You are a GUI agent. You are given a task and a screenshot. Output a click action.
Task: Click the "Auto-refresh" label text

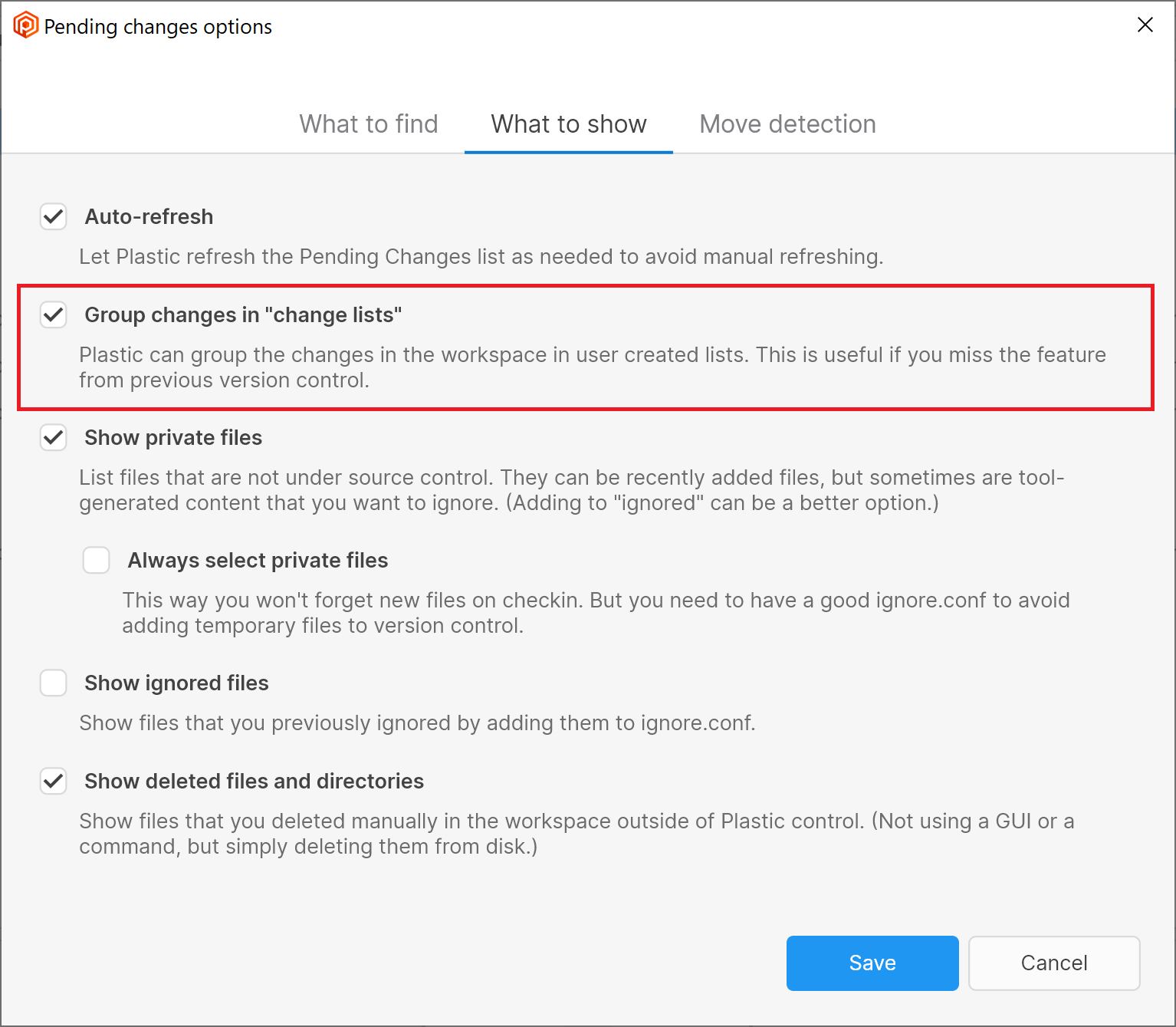coord(149,217)
